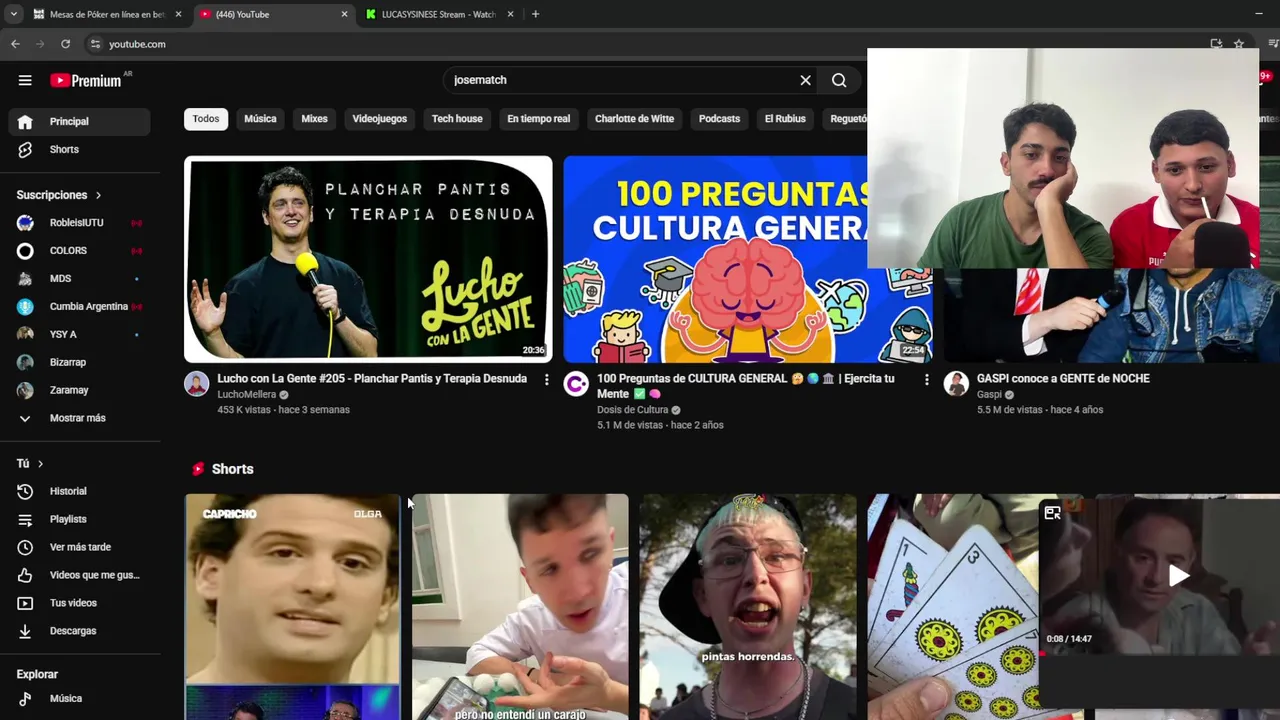This screenshot has height=720, width=1280.
Task: Open LuchoMellera channel name link
Action: [x=247, y=395]
